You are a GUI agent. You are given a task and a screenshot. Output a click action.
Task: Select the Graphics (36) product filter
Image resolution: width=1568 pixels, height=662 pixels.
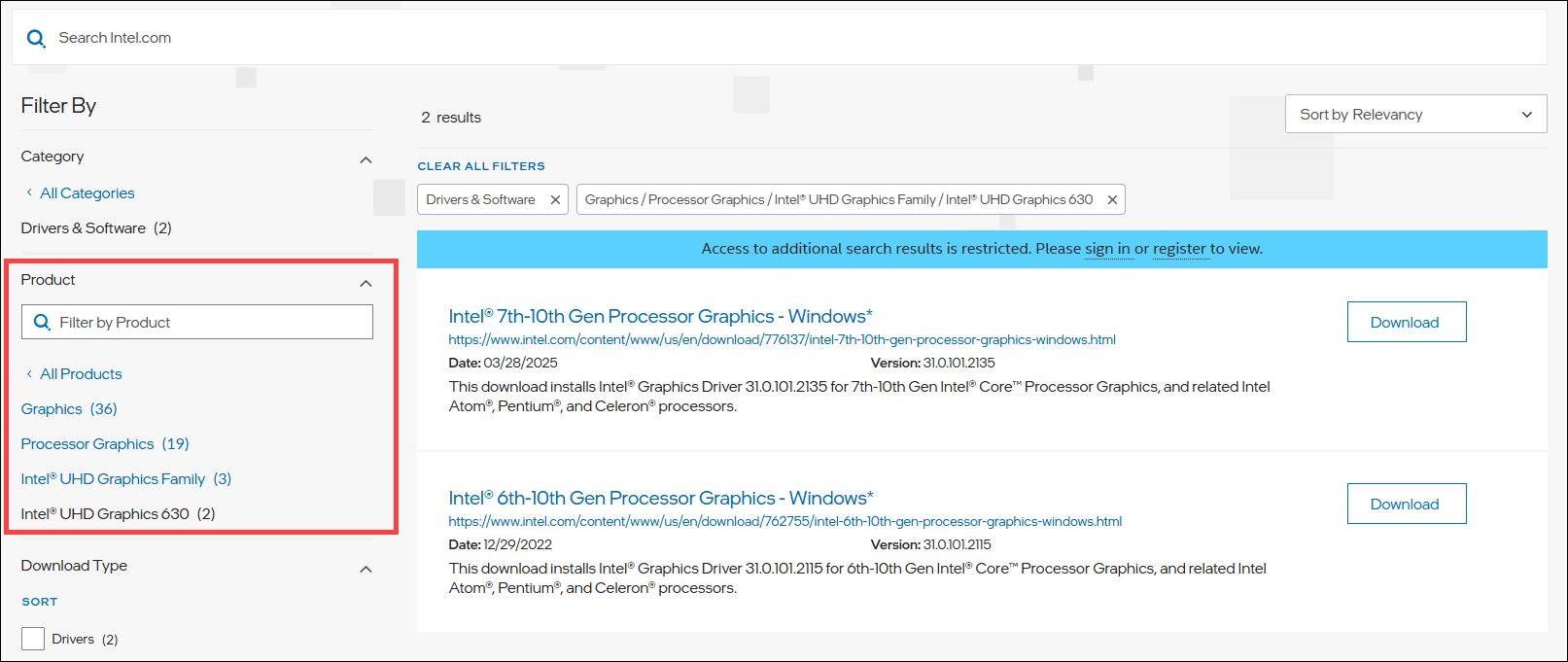click(69, 409)
